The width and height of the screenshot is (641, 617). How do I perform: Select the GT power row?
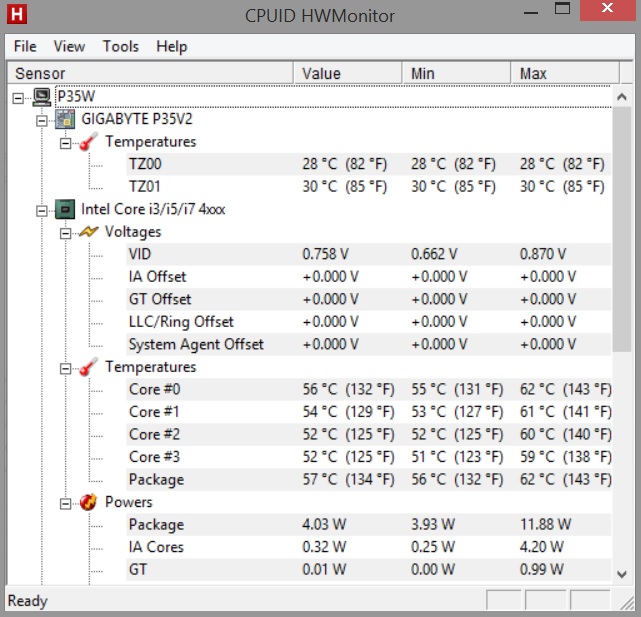click(x=368, y=570)
